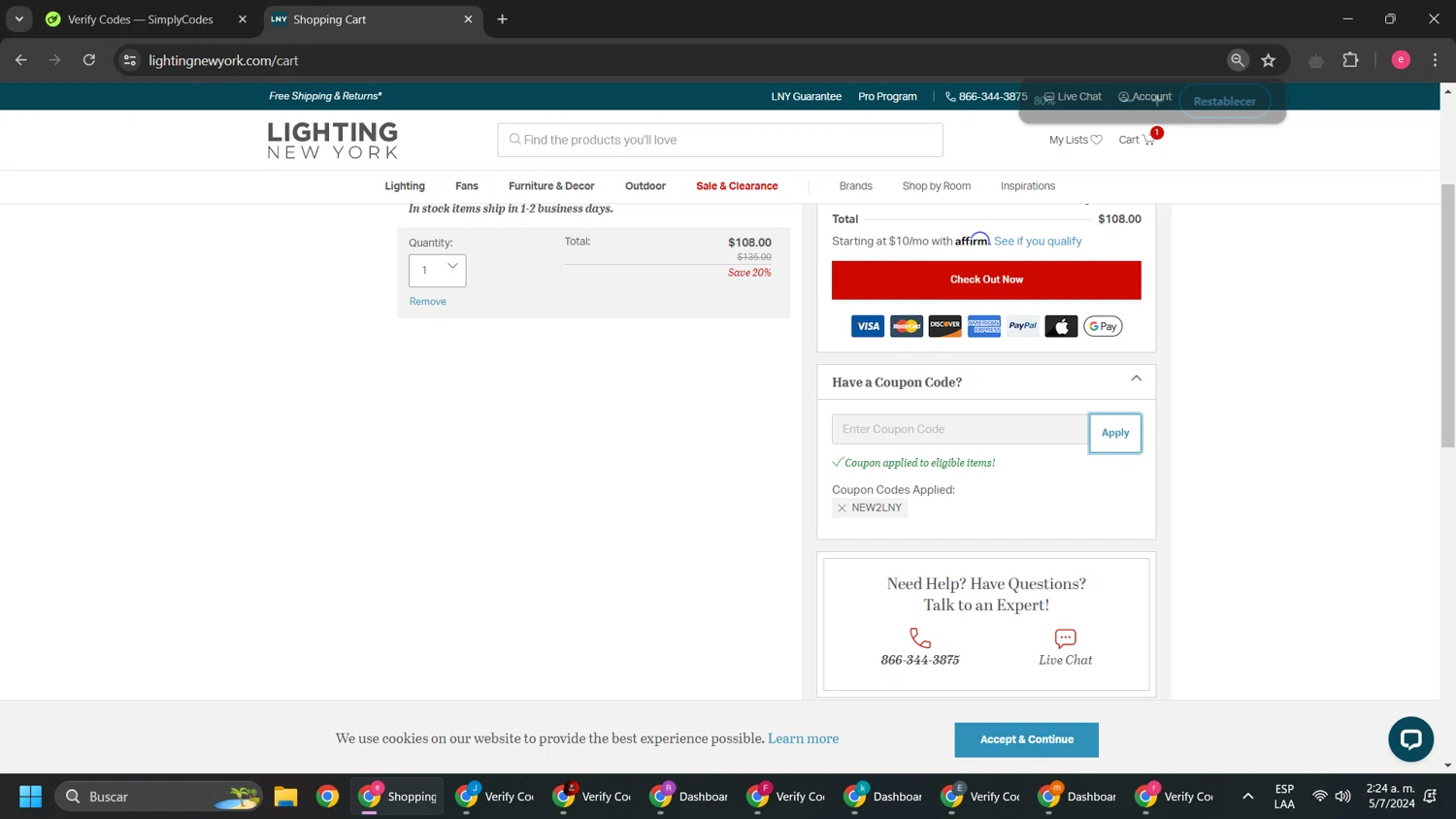This screenshot has width=1456, height=819.
Task: Open Sale & Clearance menu
Action: click(737, 186)
